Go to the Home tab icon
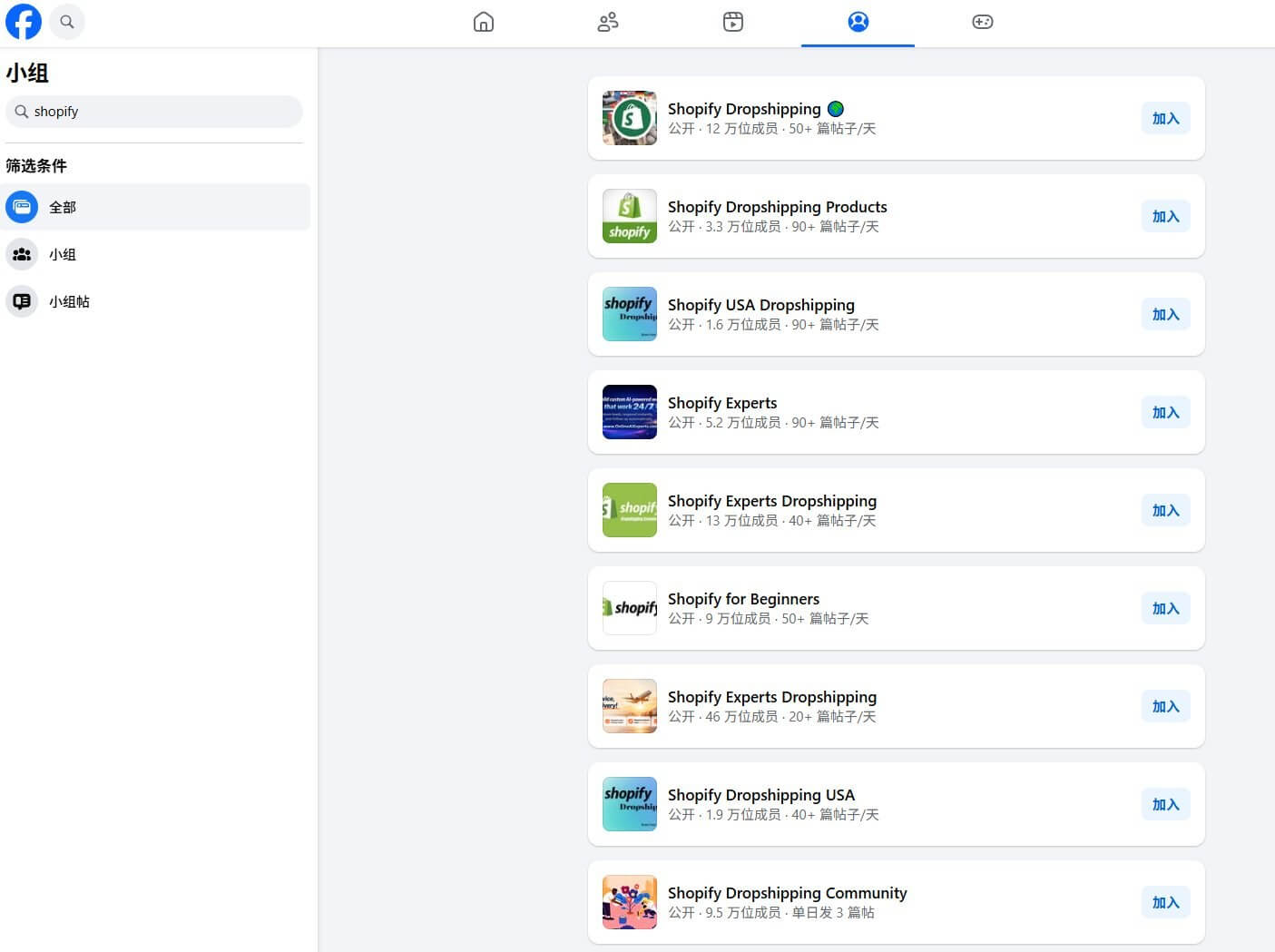Image resolution: width=1275 pixels, height=952 pixels. [x=484, y=22]
